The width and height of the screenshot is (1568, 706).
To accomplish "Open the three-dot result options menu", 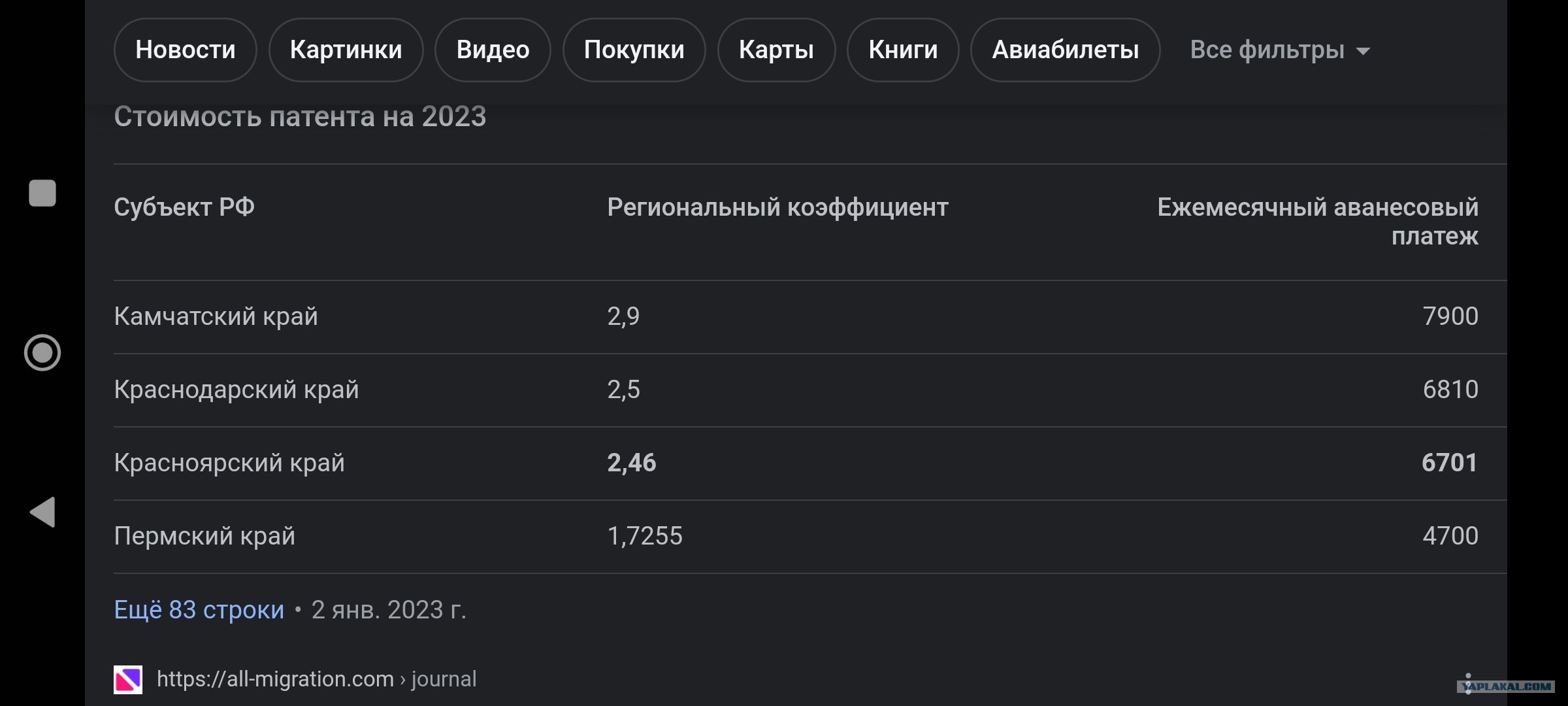I will tap(1468, 683).
